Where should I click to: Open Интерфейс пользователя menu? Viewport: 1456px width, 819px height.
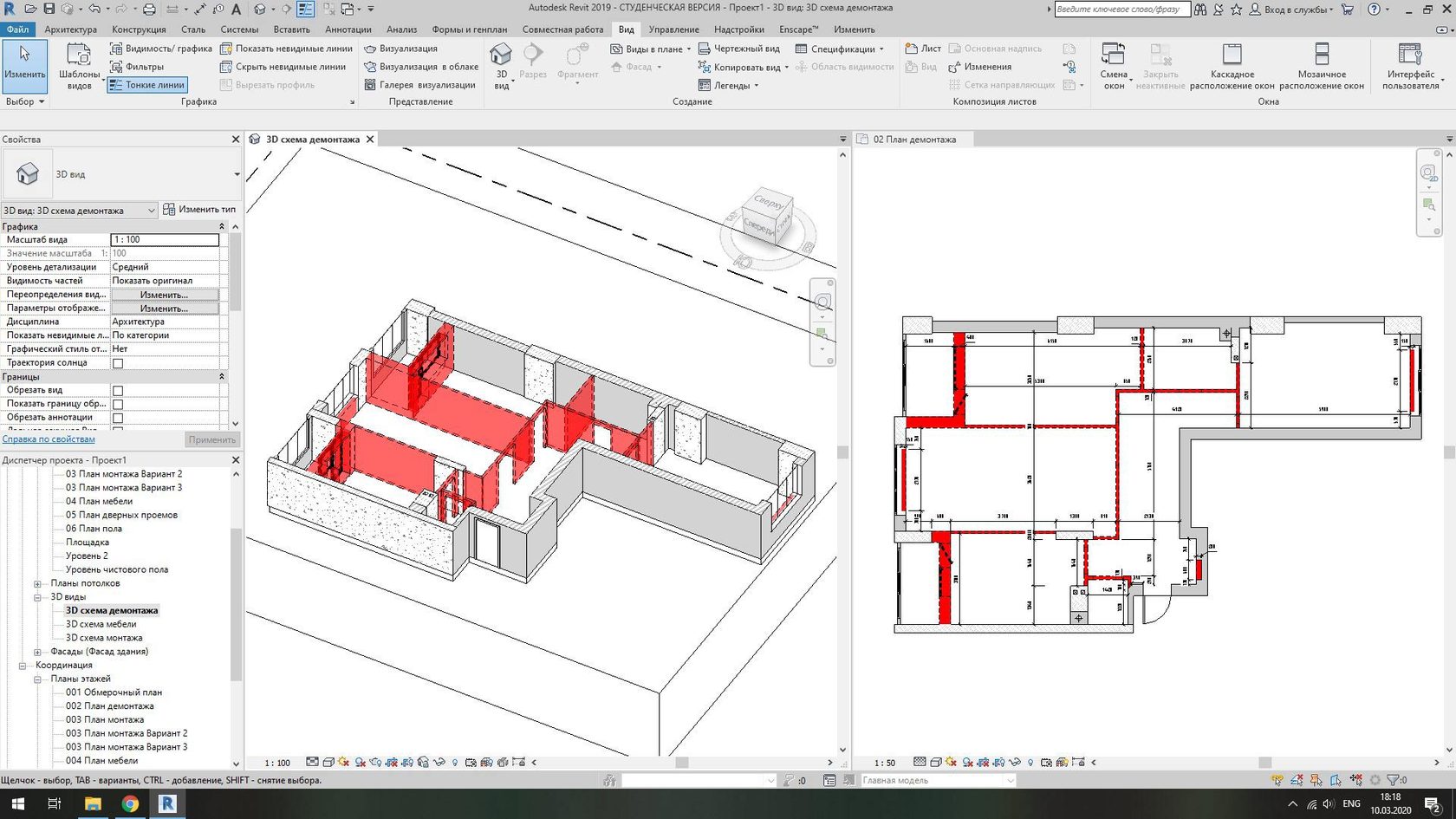point(1411,67)
